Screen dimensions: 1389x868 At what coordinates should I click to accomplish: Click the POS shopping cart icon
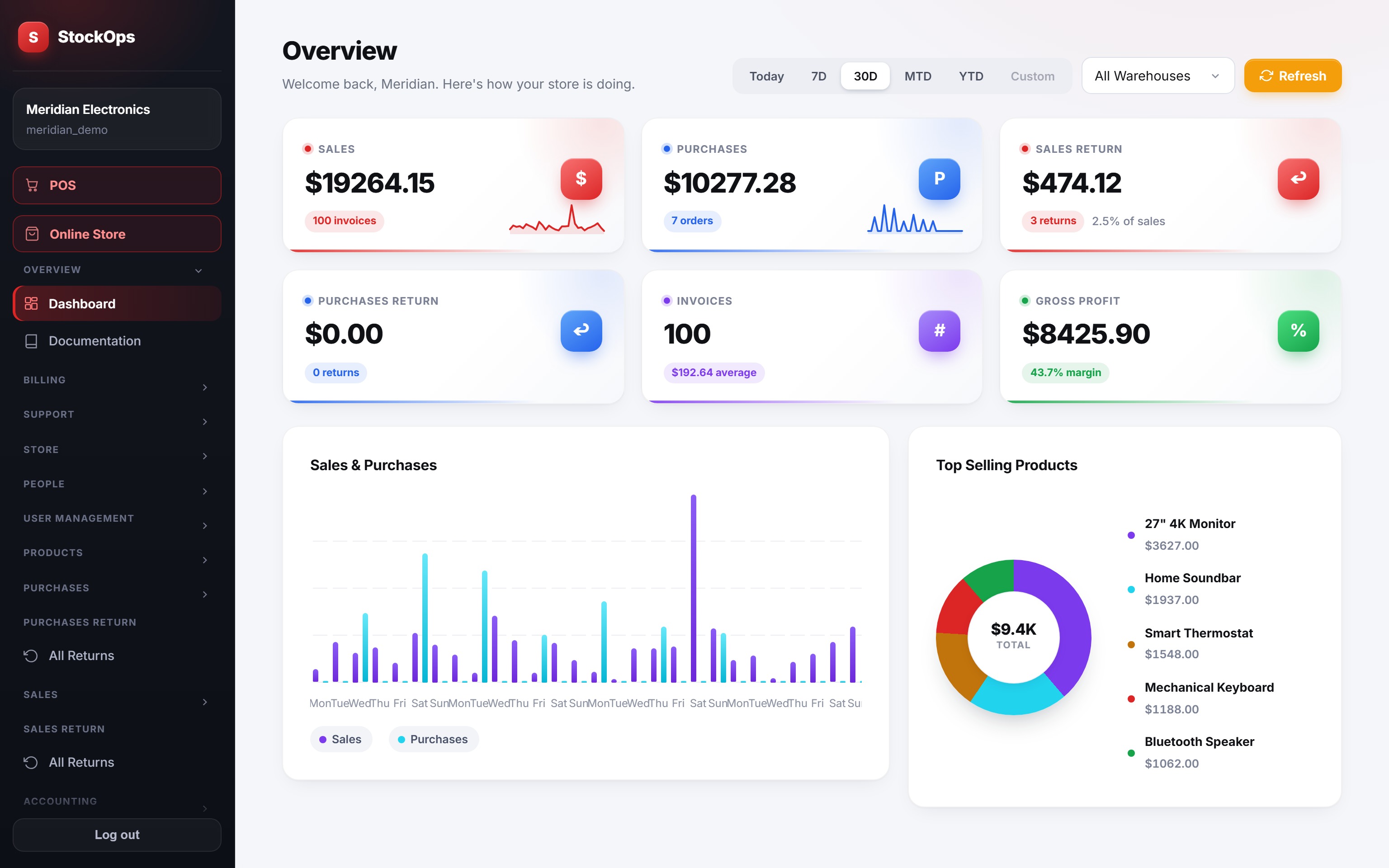tap(32, 185)
